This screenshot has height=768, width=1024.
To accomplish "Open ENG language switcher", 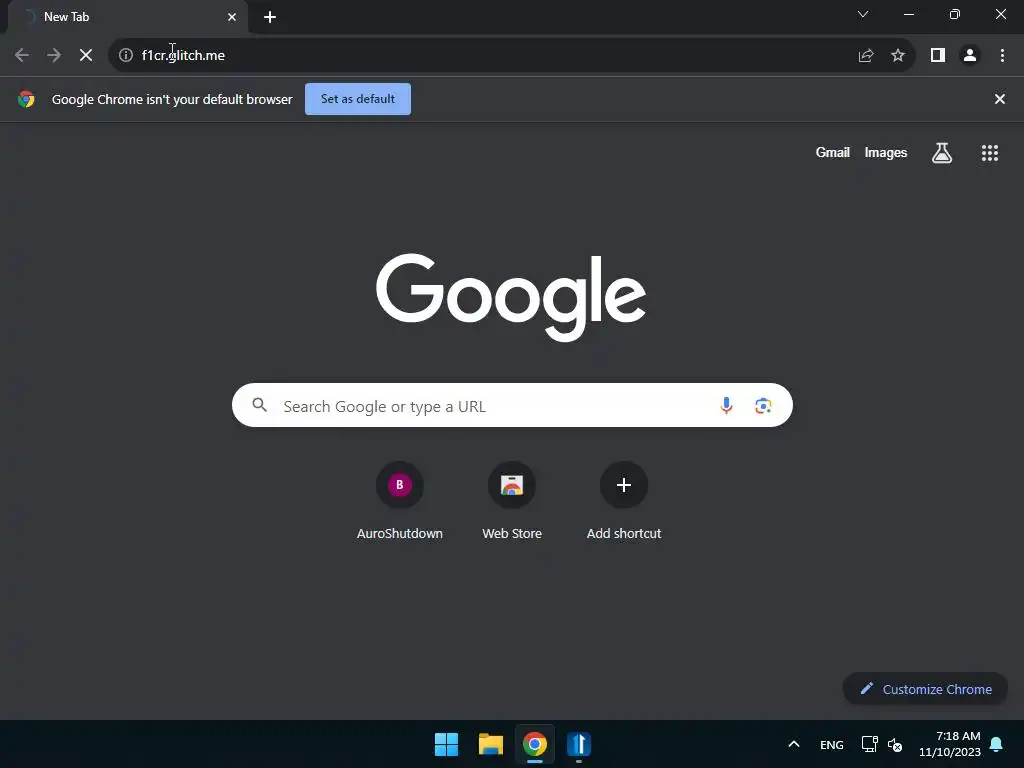I will click(831, 744).
